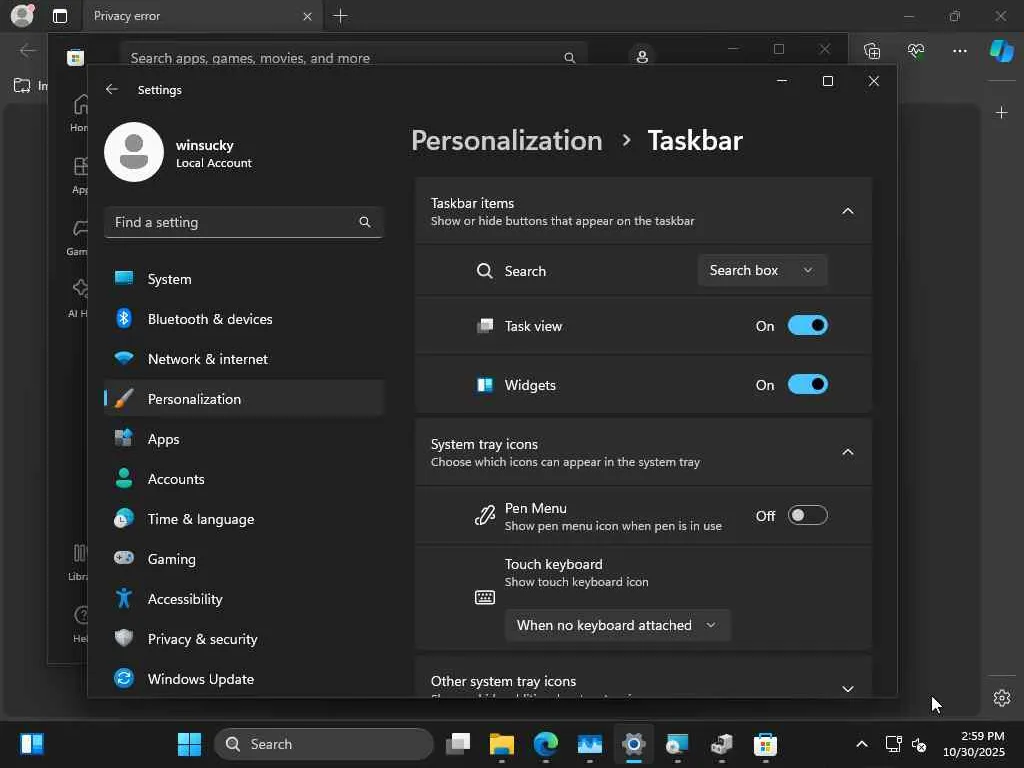Image resolution: width=1024 pixels, height=768 pixels.
Task: Close the Privacy error tab
Action: point(308,16)
